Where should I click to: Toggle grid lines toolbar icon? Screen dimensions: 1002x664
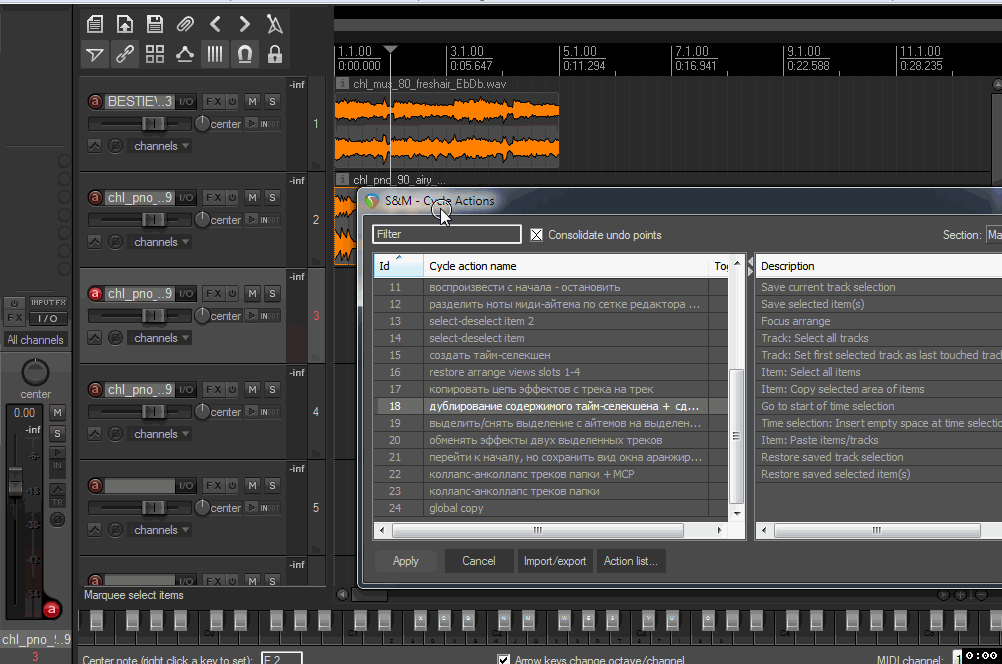point(214,54)
